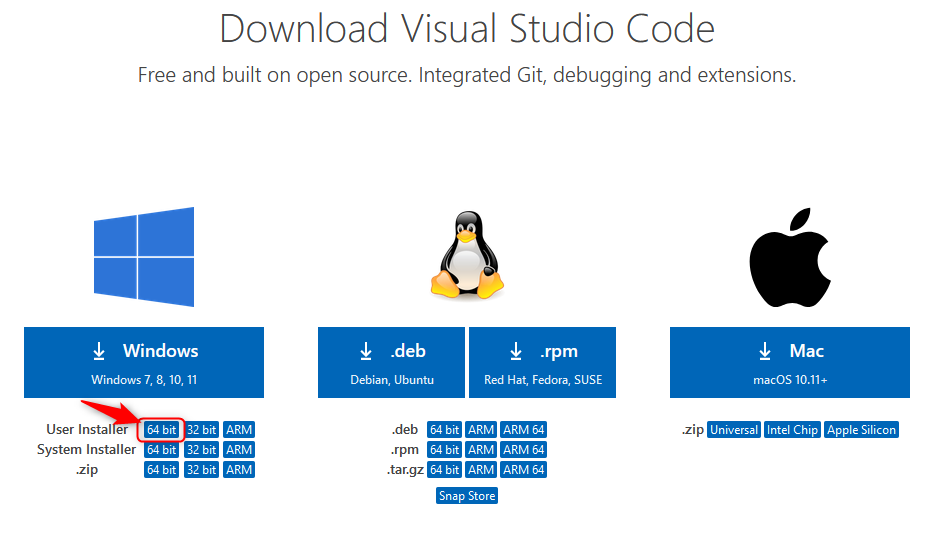
Task: Download Linux .rpm ARM
Action: pos(481,449)
